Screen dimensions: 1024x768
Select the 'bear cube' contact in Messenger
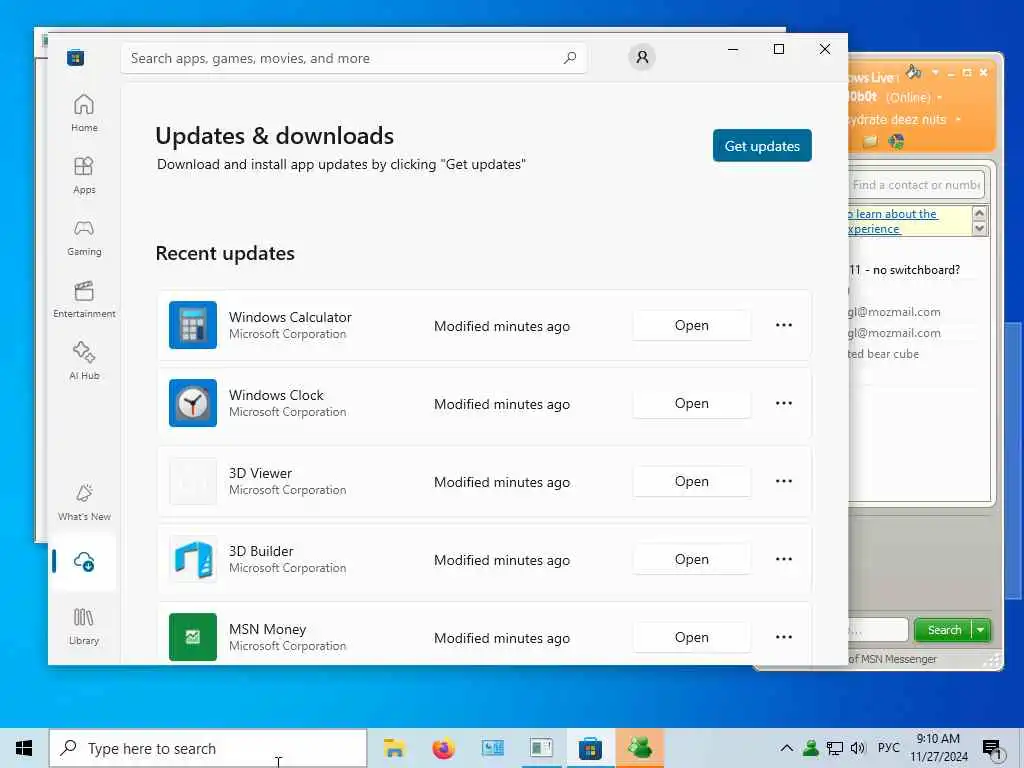click(x=884, y=354)
